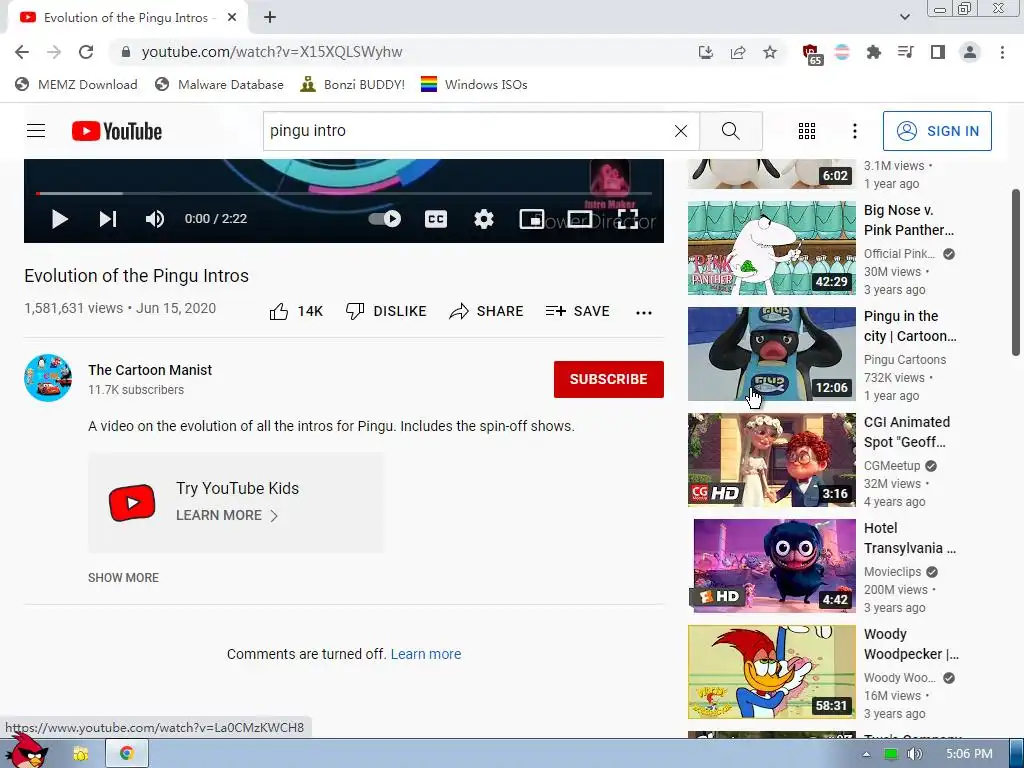Enter fullscreen mode

point(628,219)
